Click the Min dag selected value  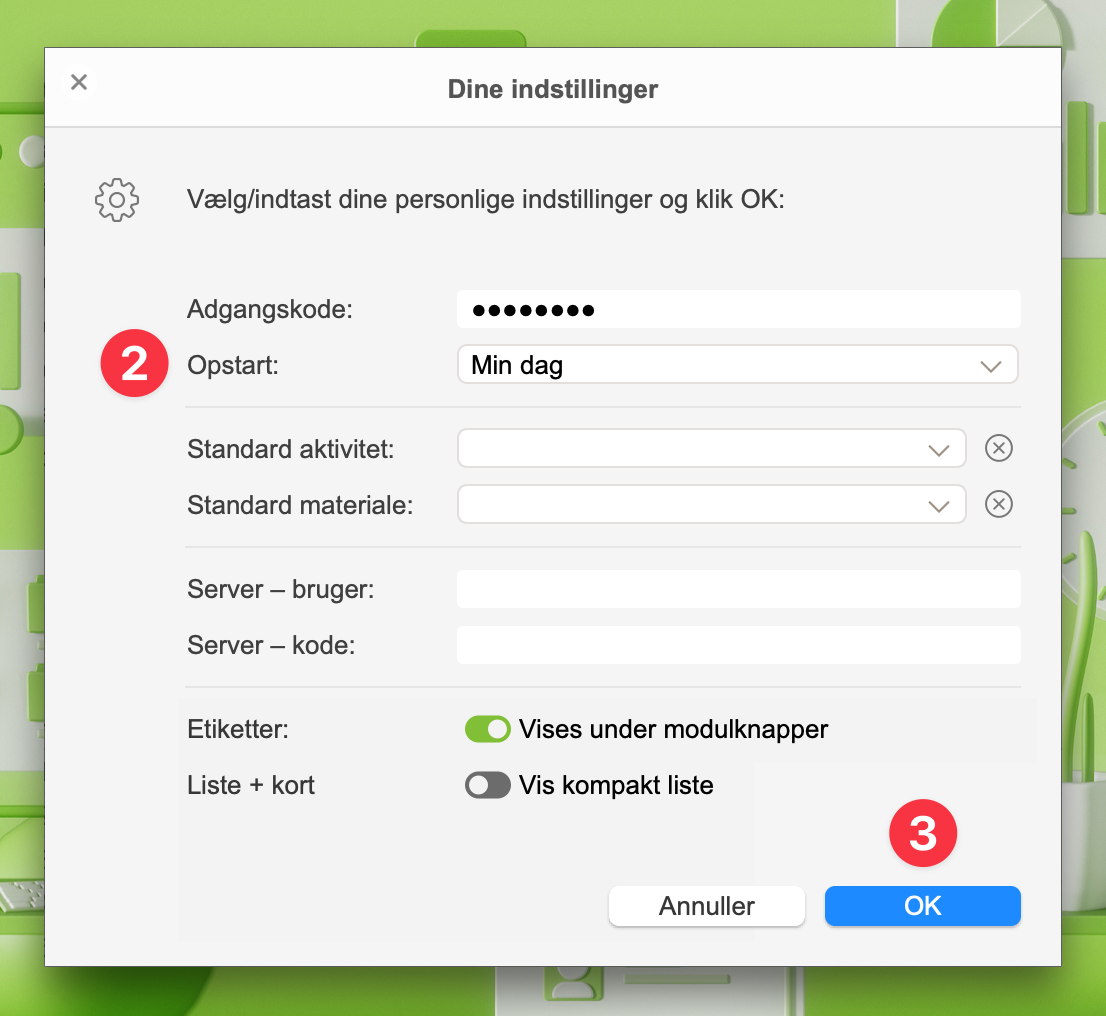516,365
